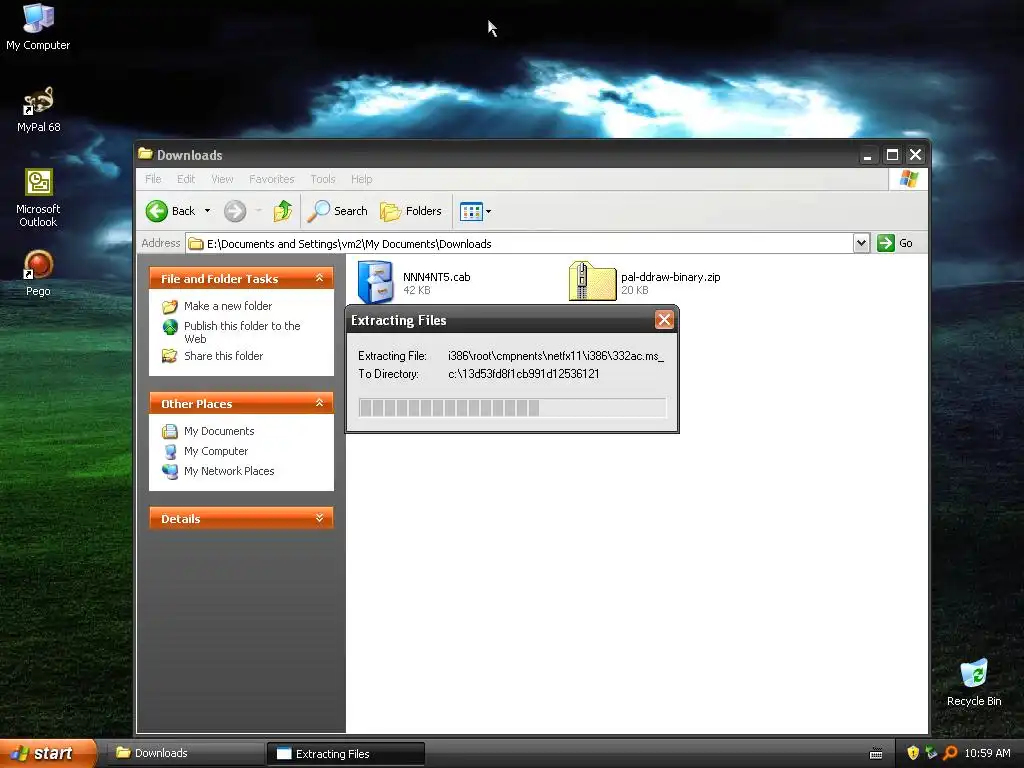This screenshot has width=1024, height=768.
Task: Open My Network Places link
Action: (229, 471)
